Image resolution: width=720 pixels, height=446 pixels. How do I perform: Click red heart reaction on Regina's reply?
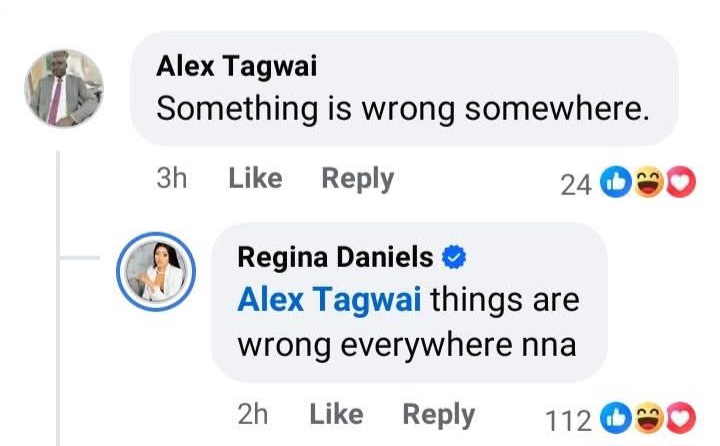(680, 418)
